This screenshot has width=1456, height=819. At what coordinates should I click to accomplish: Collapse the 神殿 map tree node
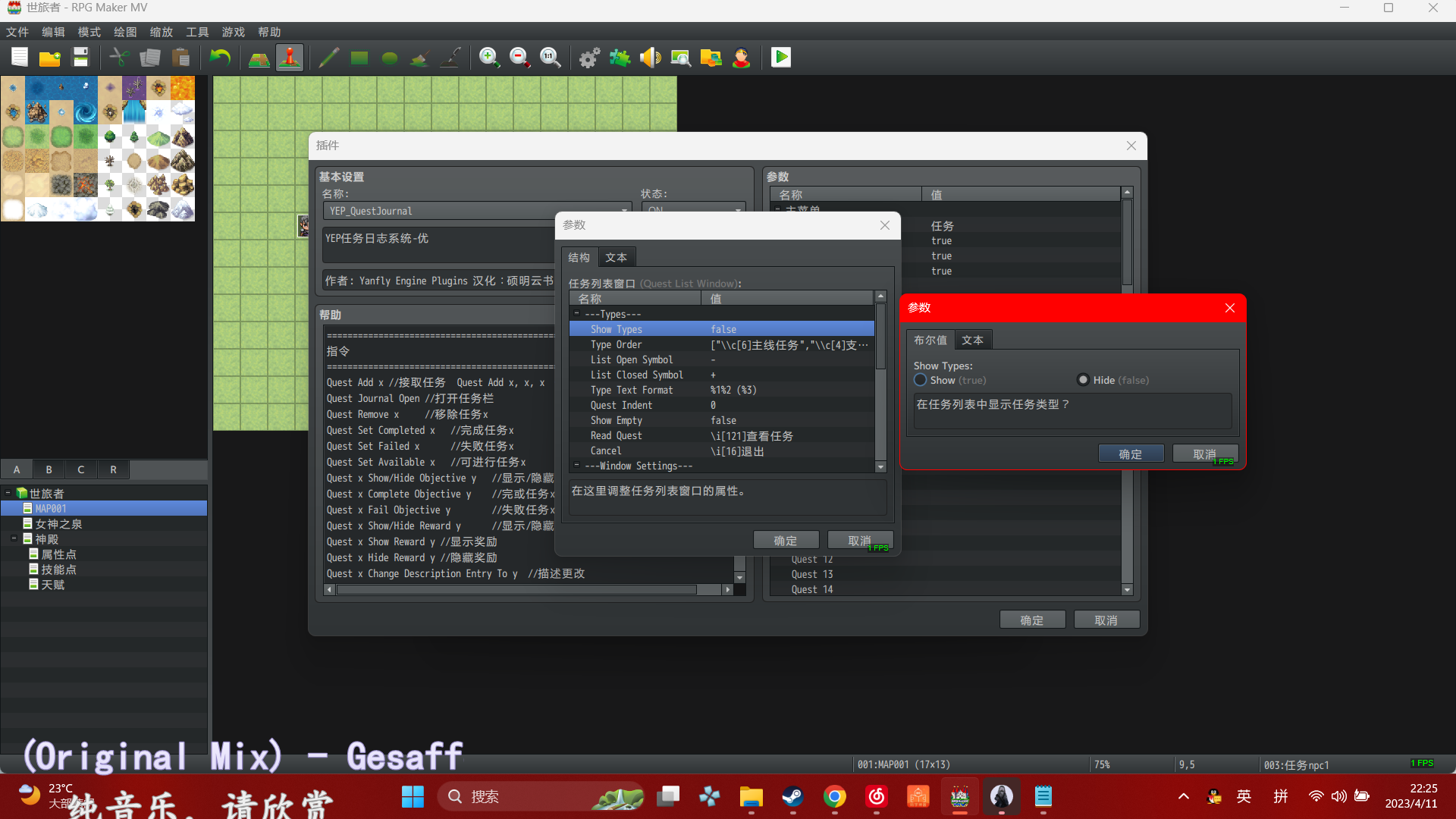click(x=14, y=538)
